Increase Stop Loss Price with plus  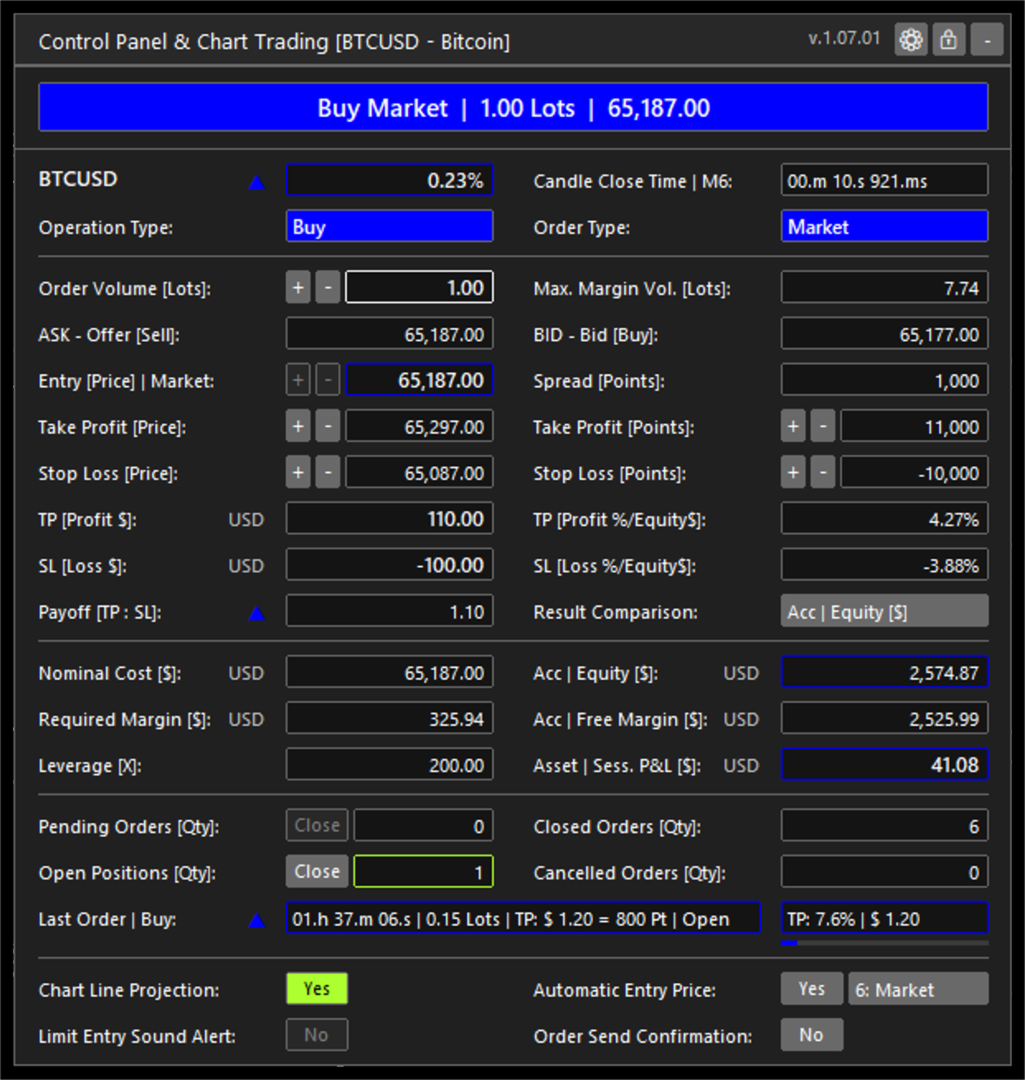tap(298, 472)
